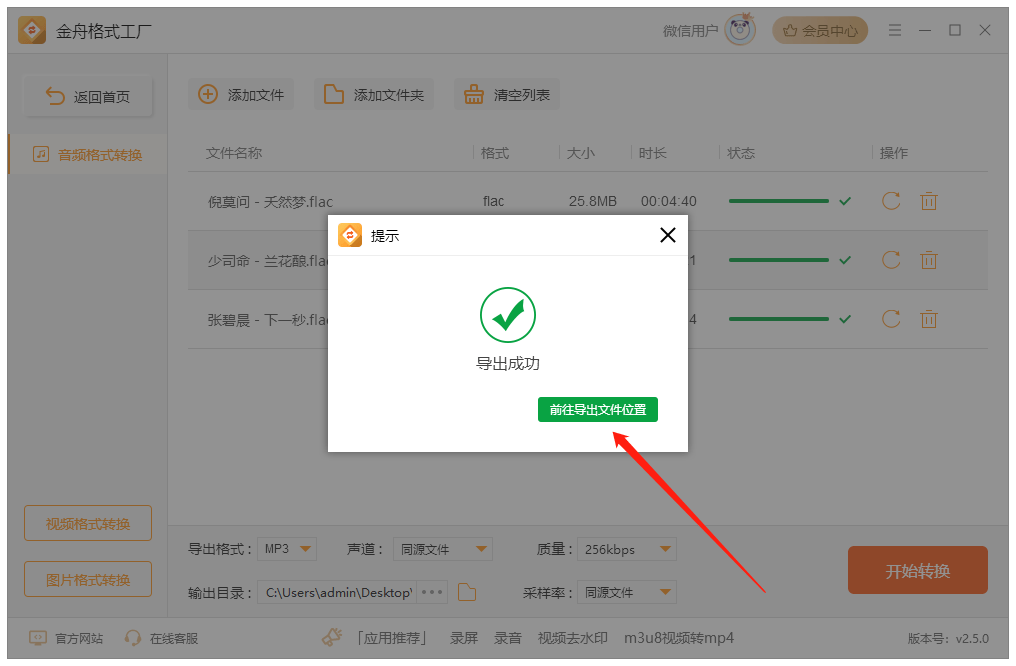Open 视频格式转换 module

(88, 523)
